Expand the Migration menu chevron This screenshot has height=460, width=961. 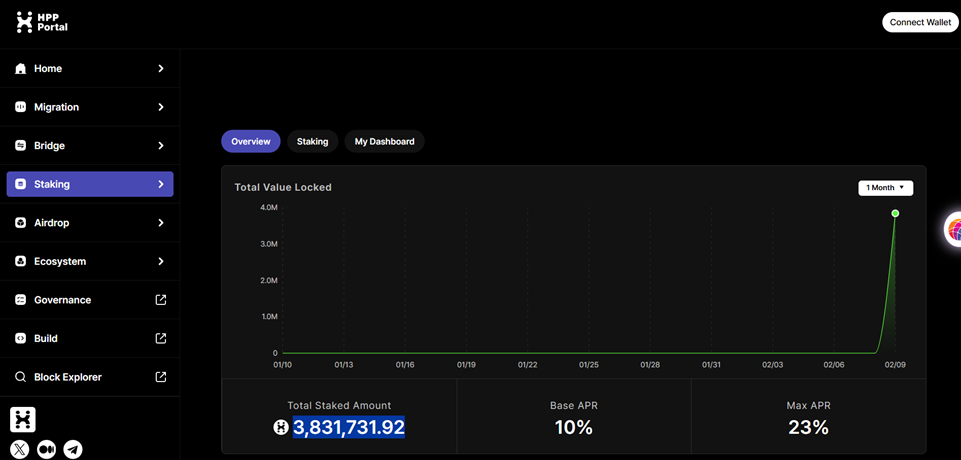click(x=161, y=107)
